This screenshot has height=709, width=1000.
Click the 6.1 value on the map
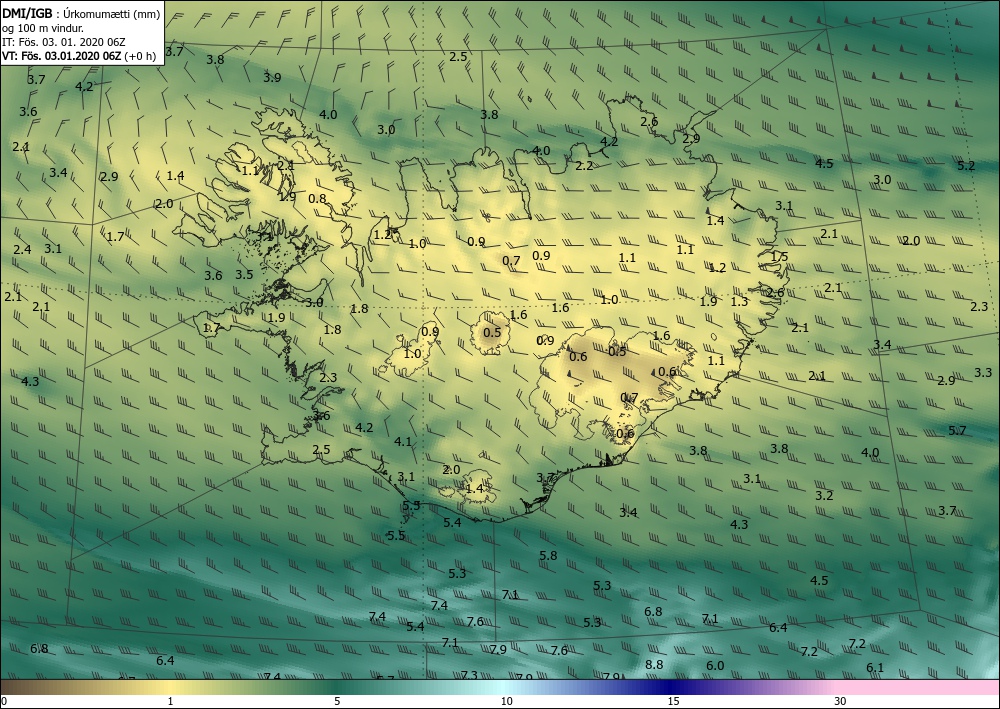coord(875,668)
